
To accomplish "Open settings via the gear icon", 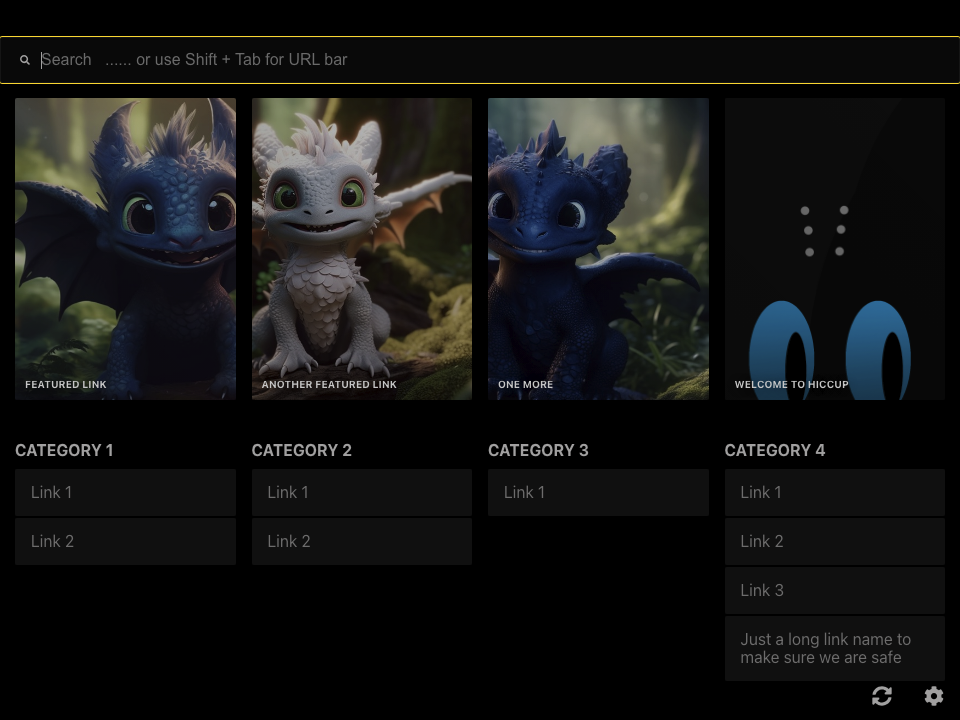I will [x=934, y=696].
